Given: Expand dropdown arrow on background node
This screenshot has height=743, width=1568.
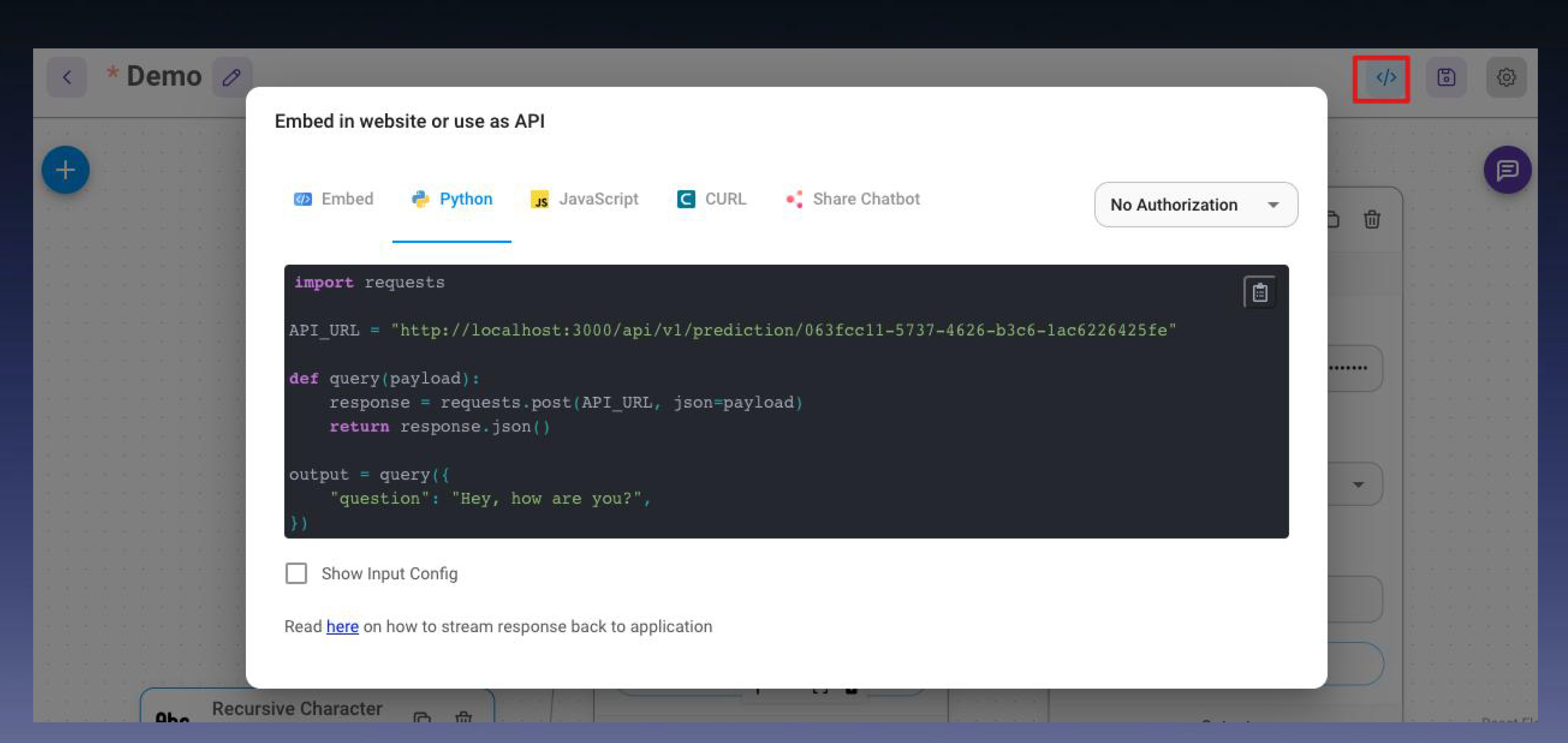Looking at the screenshot, I should (1358, 484).
